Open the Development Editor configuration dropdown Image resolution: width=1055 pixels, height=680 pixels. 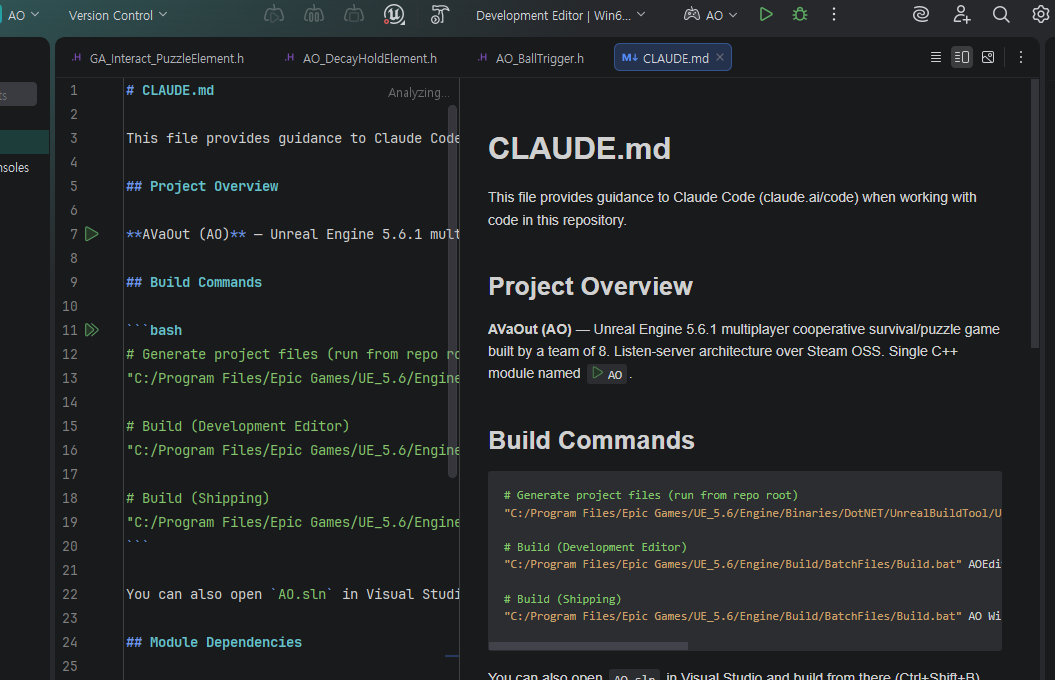point(560,15)
